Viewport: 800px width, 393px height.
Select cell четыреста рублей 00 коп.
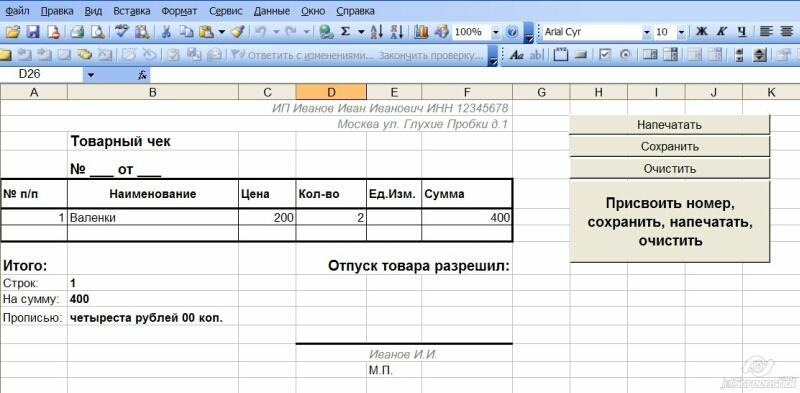click(x=153, y=317)
